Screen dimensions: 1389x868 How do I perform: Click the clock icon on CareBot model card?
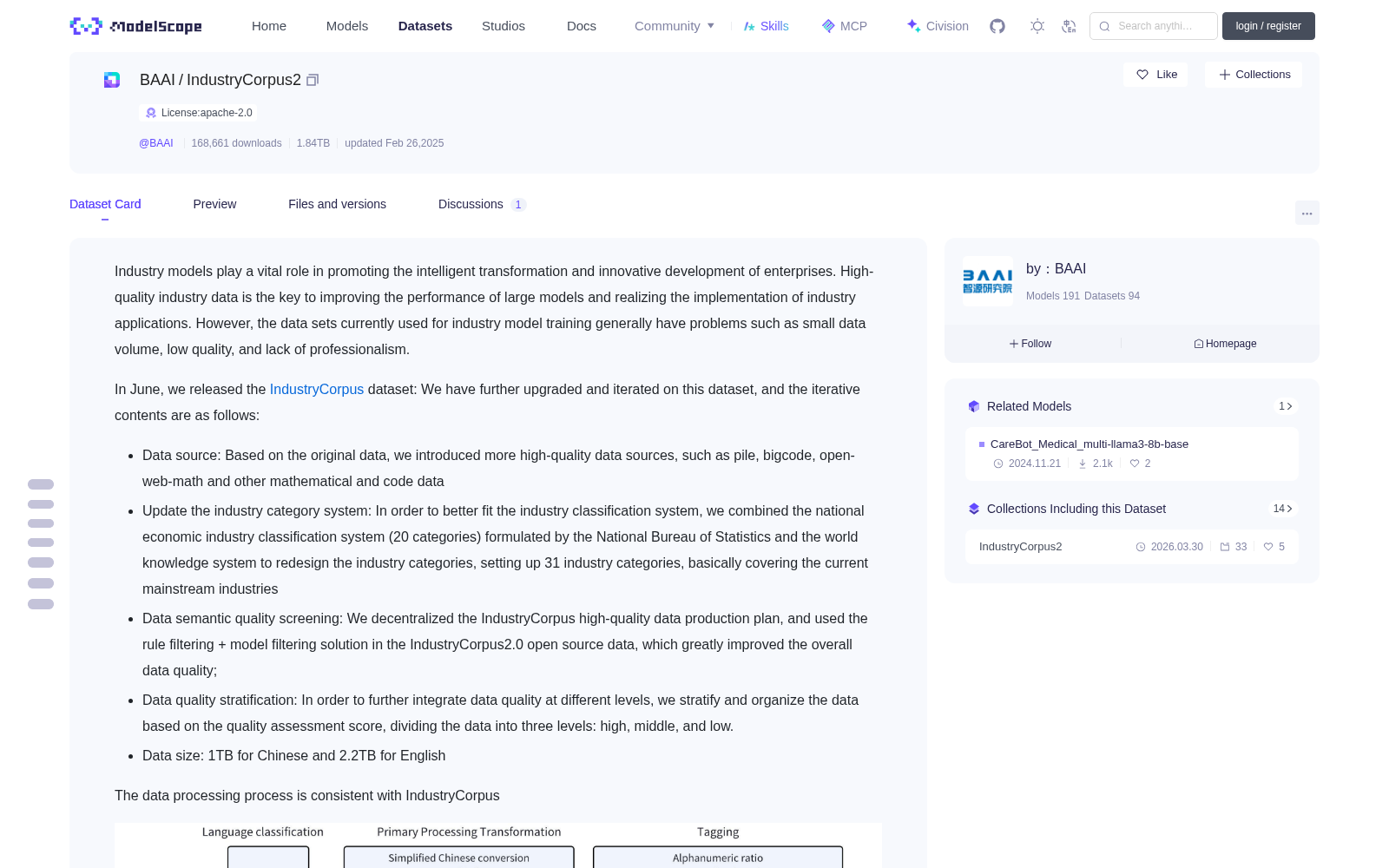(998, 464)
